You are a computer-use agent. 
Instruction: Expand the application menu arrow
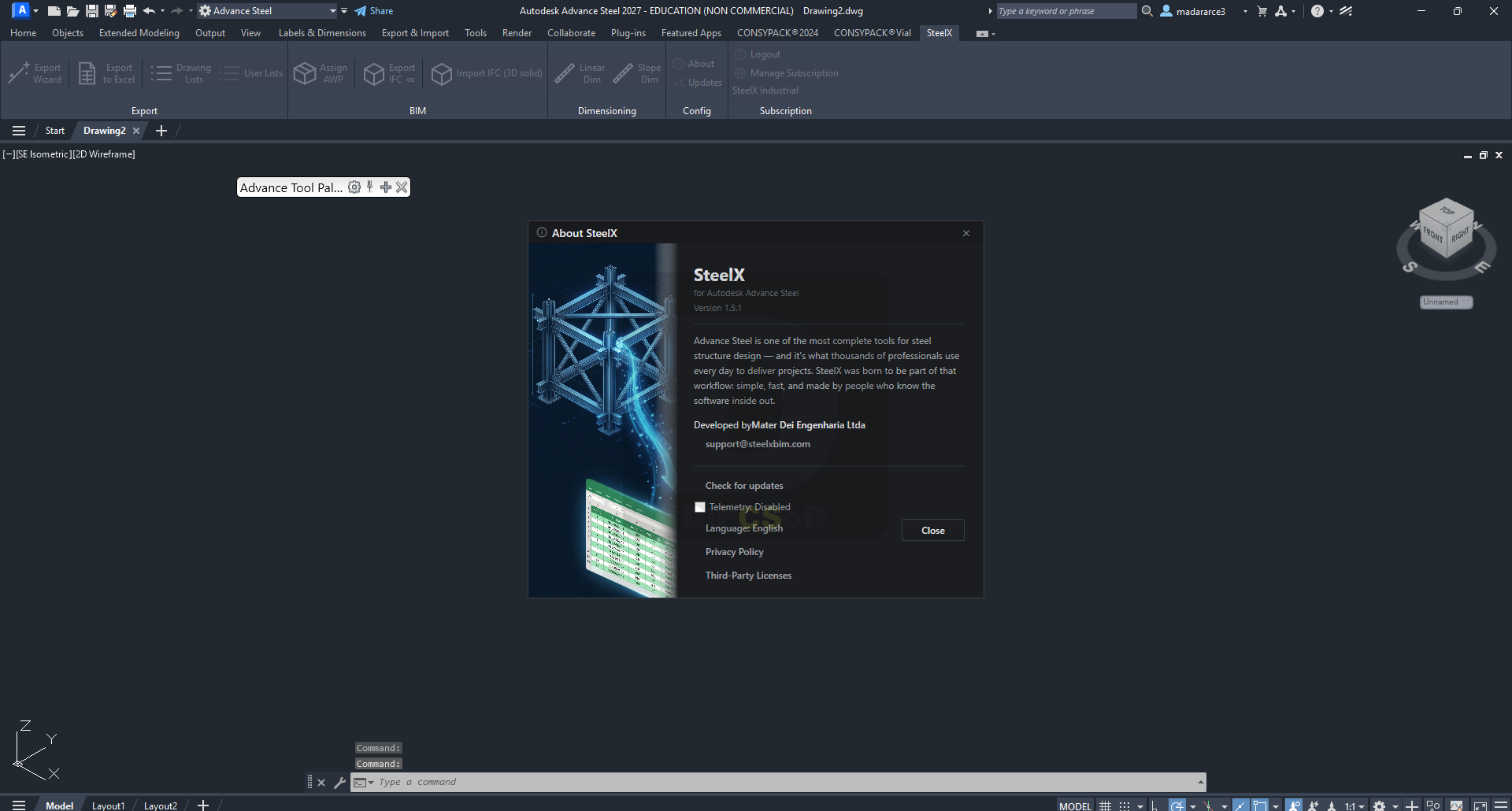[x=35, y=11]
